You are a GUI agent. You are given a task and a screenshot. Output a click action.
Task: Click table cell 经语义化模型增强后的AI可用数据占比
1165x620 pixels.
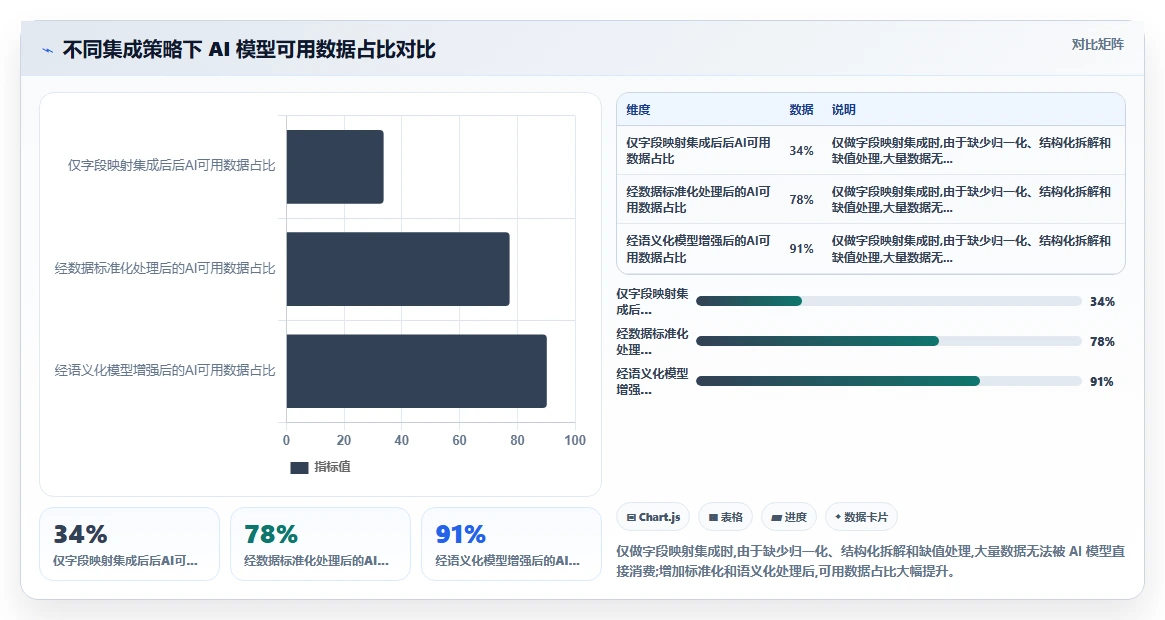698,248
